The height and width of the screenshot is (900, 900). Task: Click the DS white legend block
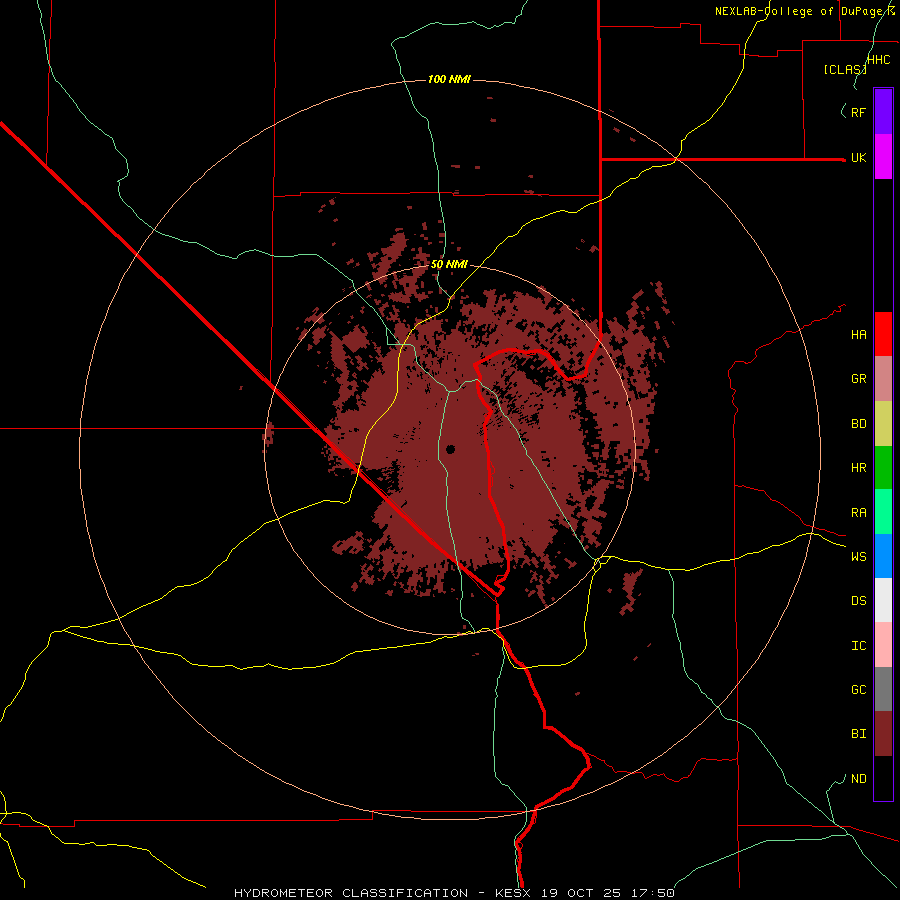[883, 600]
